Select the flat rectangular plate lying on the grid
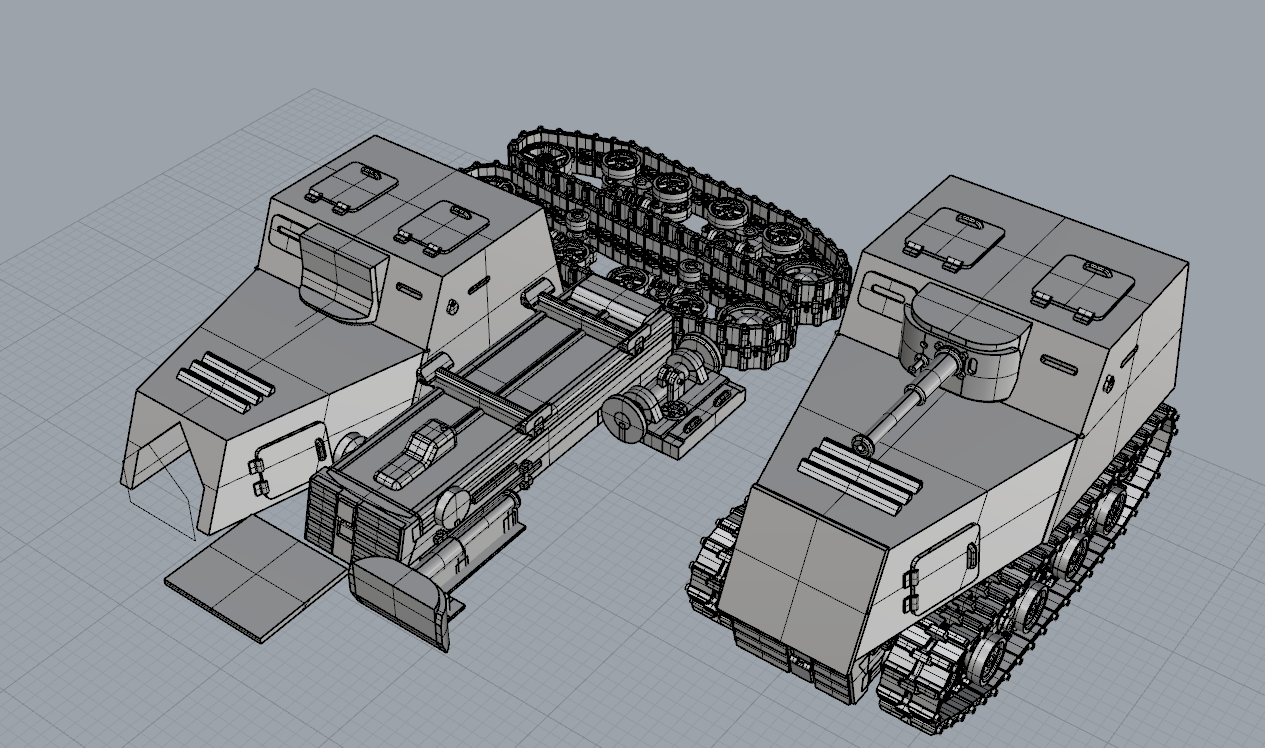 click(258, 578)
